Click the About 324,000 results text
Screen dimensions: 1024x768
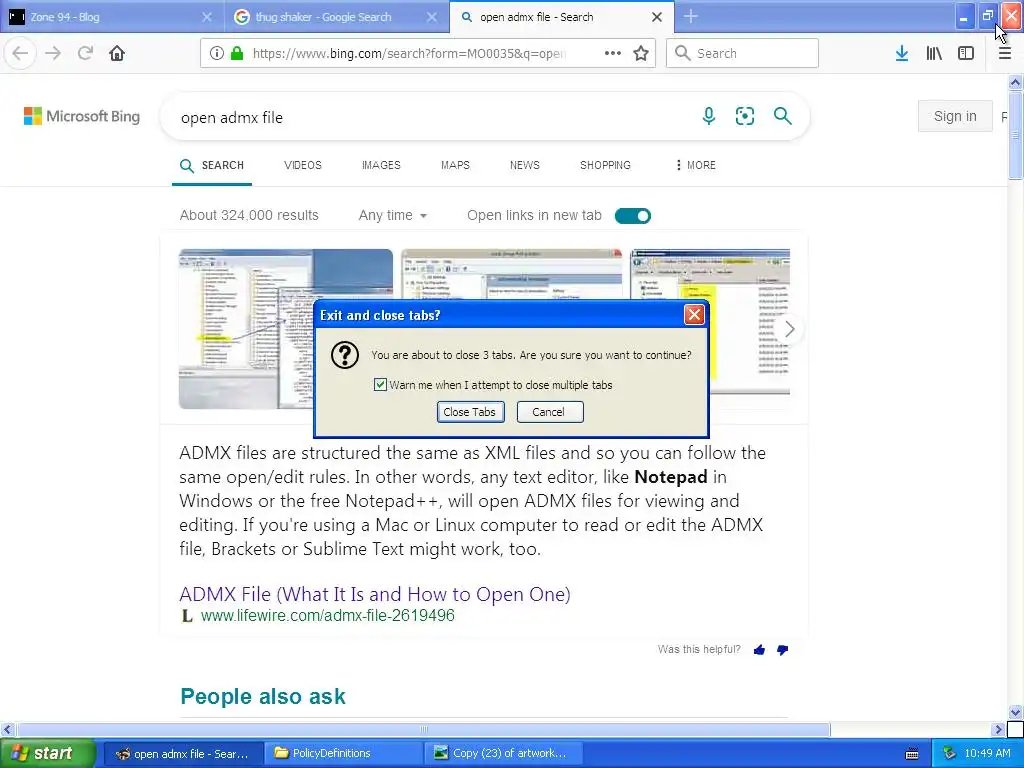click(x=249, y=216)
